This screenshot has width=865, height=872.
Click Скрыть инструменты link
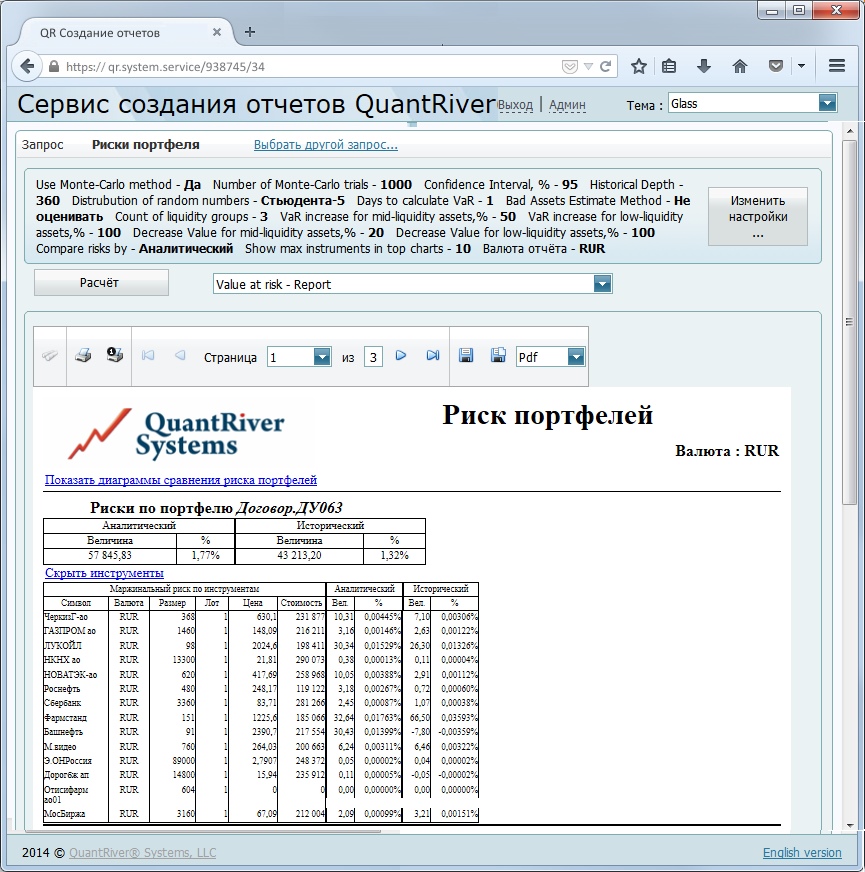click(104, 573)
